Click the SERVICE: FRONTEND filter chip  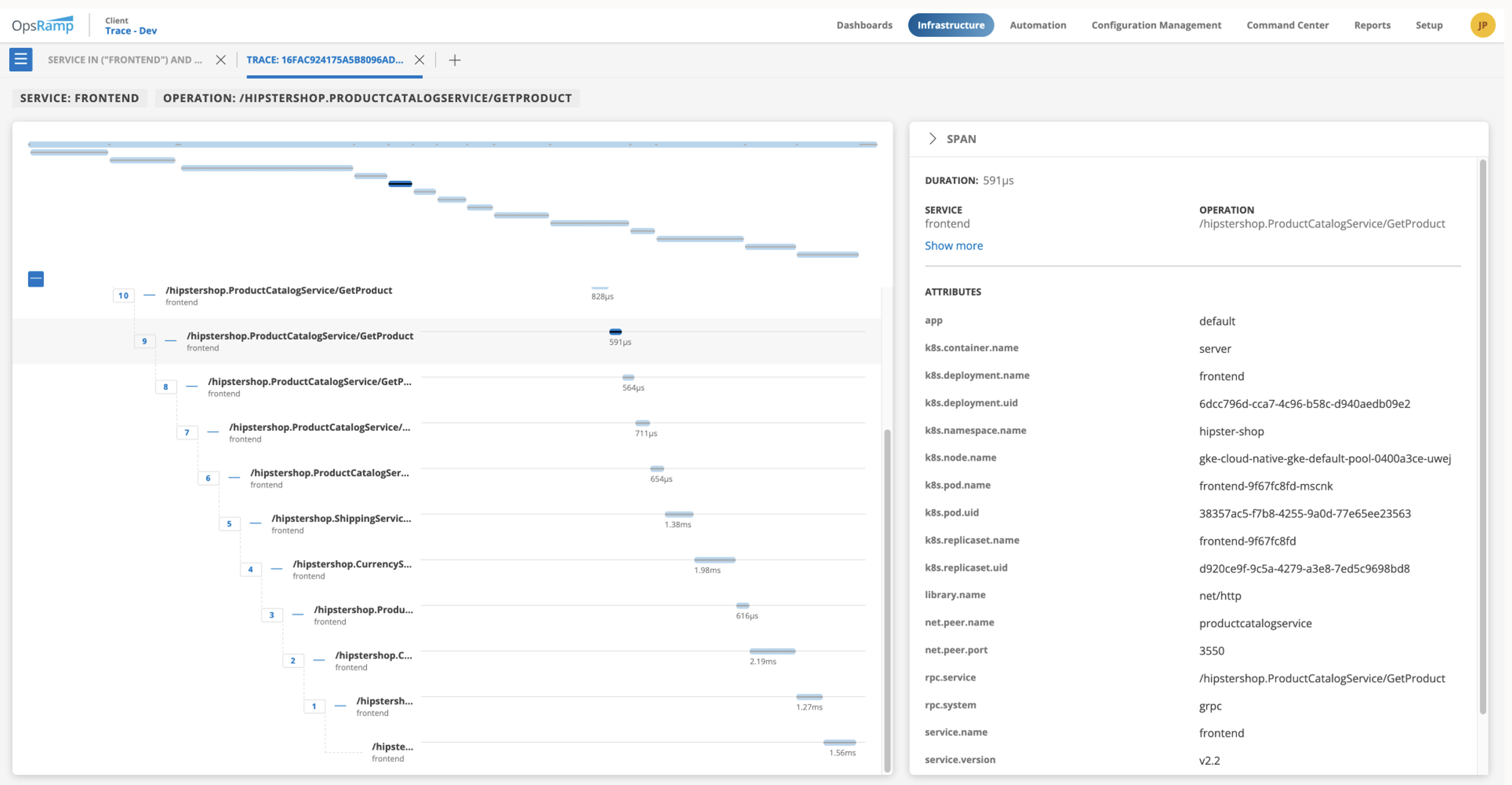point(79,97)
